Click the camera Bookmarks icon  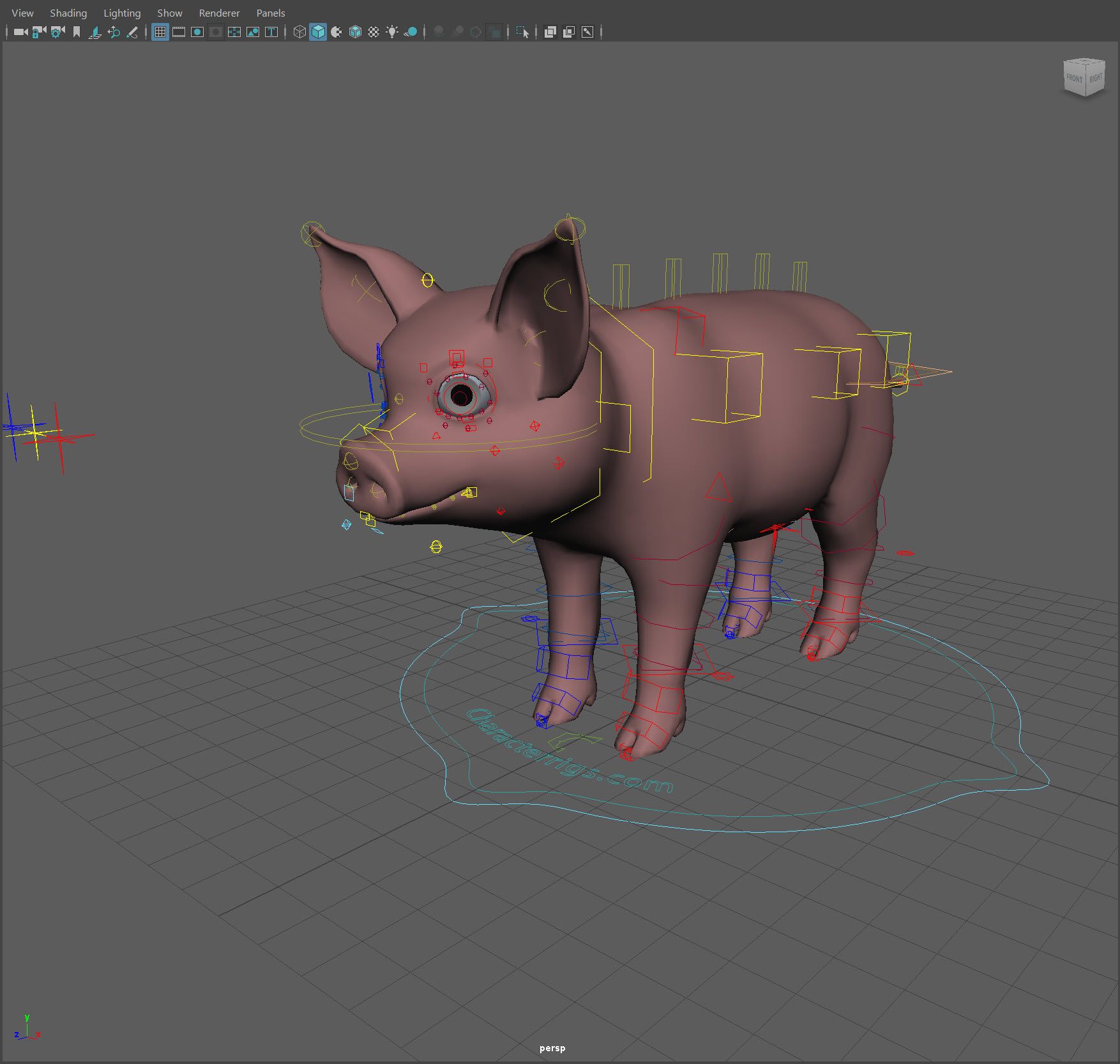pos(77,32)
